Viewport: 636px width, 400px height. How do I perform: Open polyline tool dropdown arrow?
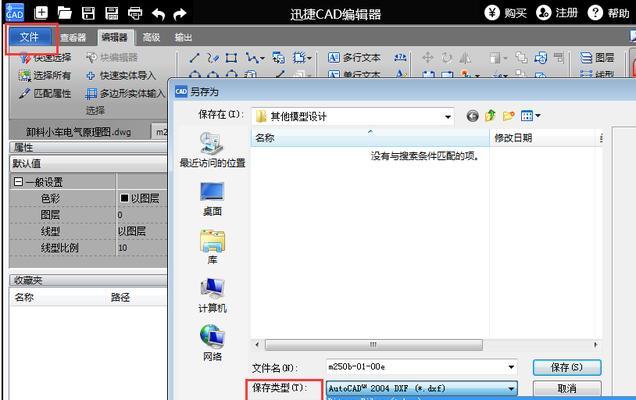click(262, 58)
